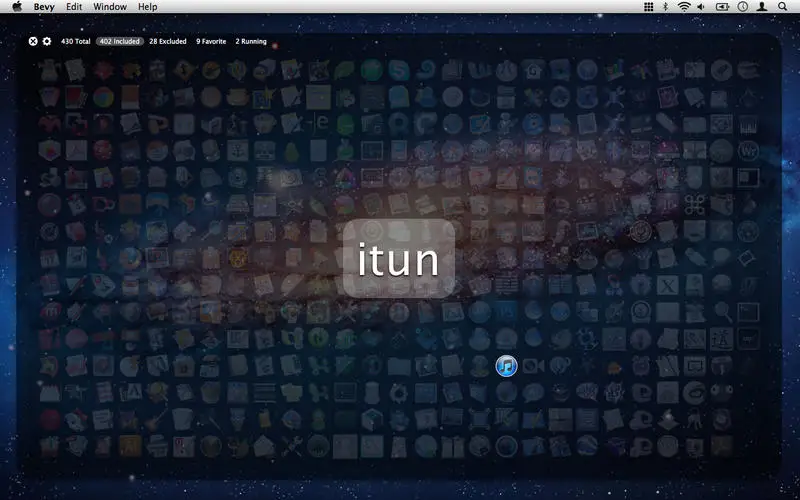The image size is (800, 500).
Task: Open the "Wr" circular app icon
Action: 748,151
